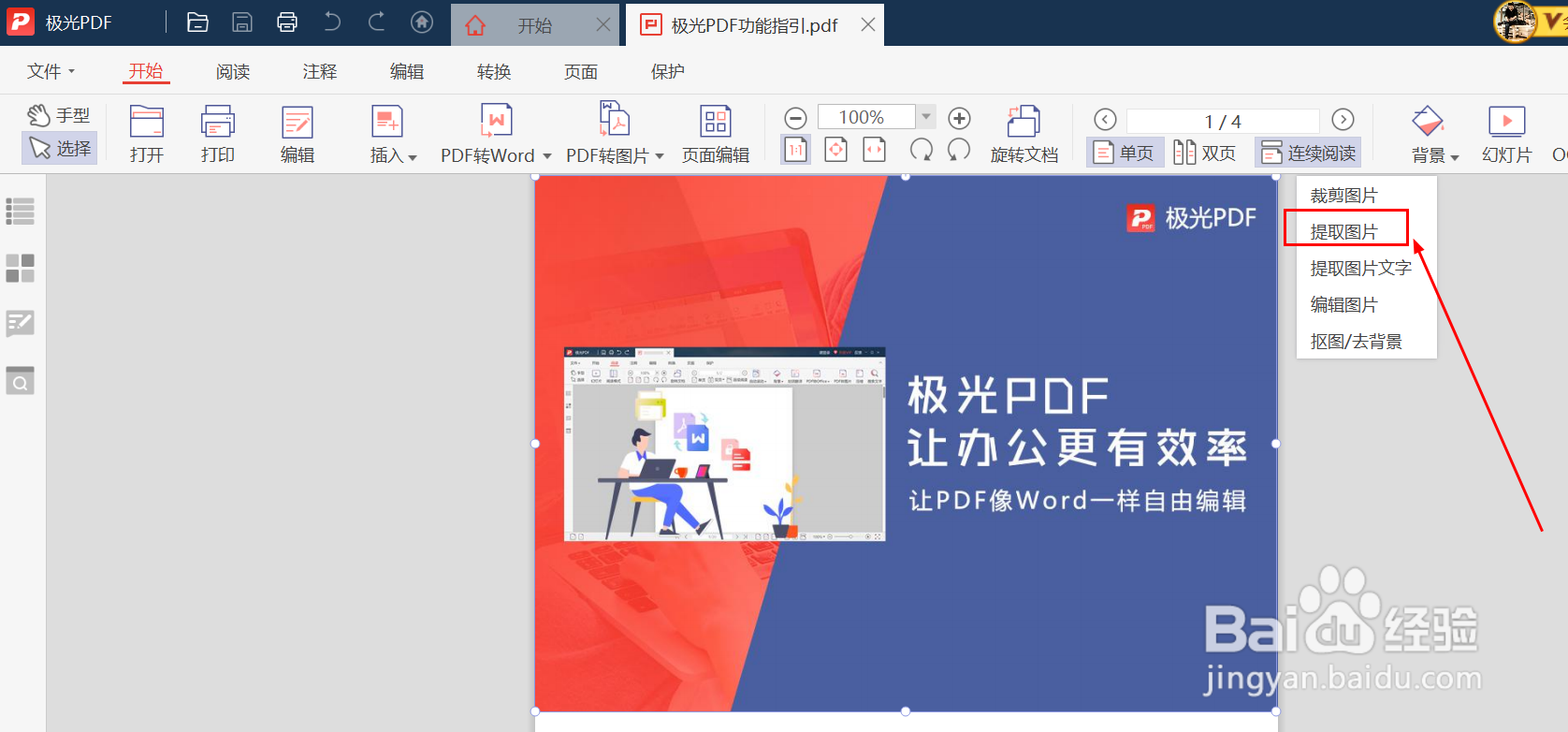Expand the PDF转Word dropdown arrow
1568x732 pixels.
coord(547,156)
